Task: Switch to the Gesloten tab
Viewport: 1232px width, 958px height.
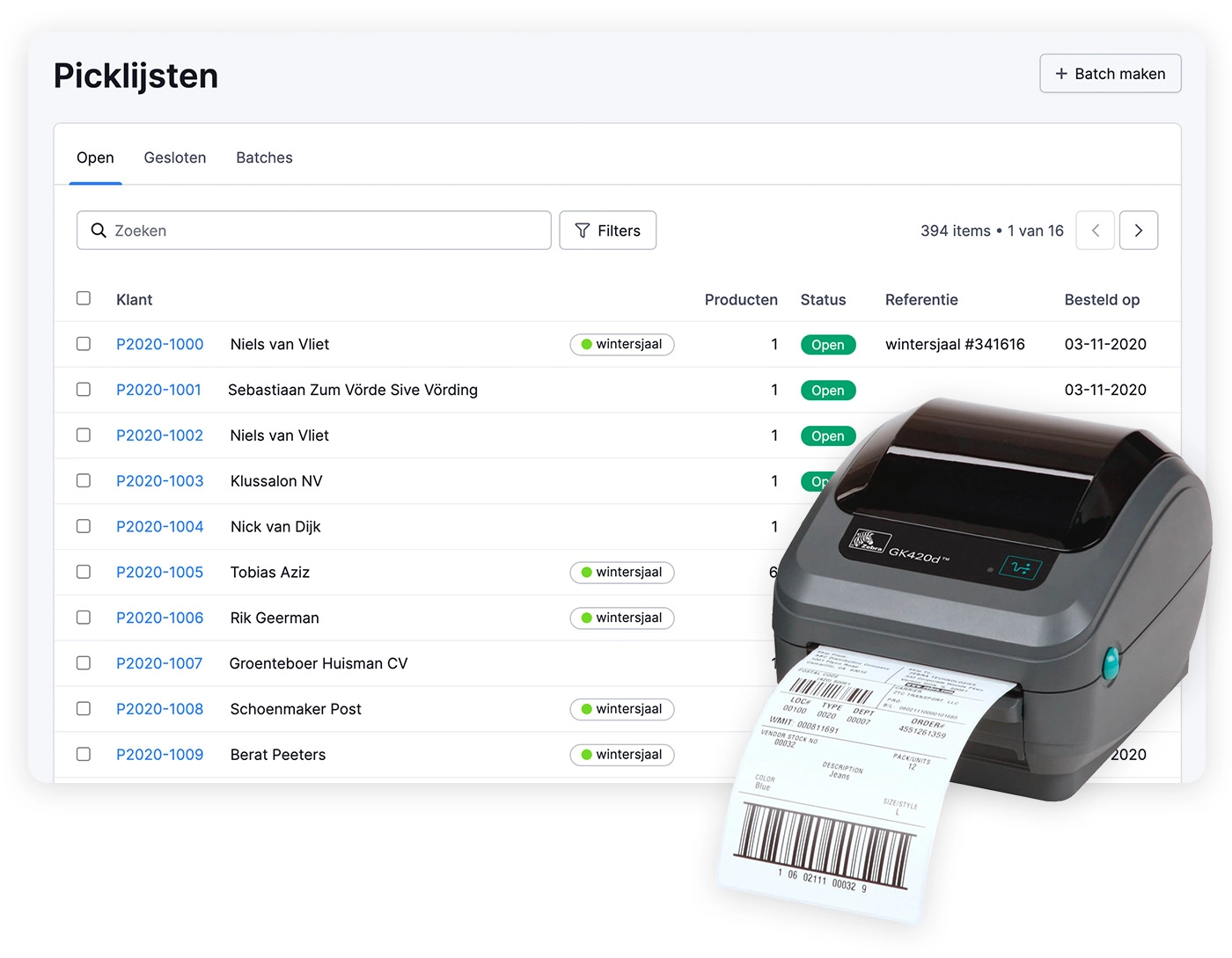Action: (x=175, y=157)
